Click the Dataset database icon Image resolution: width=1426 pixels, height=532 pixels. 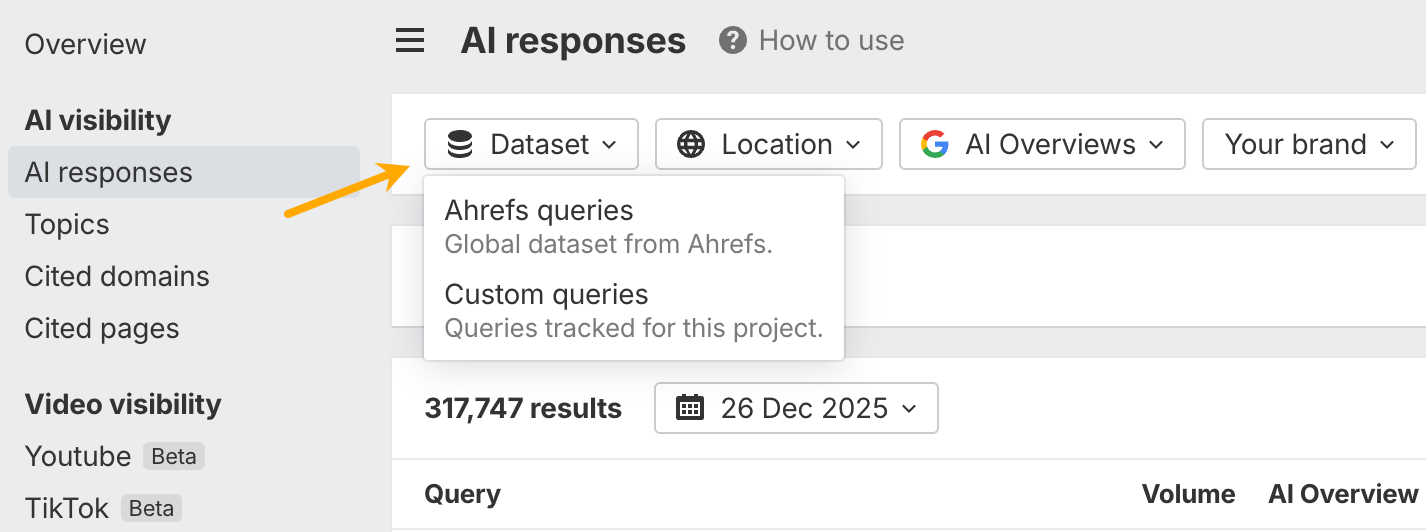coord(460,145)
